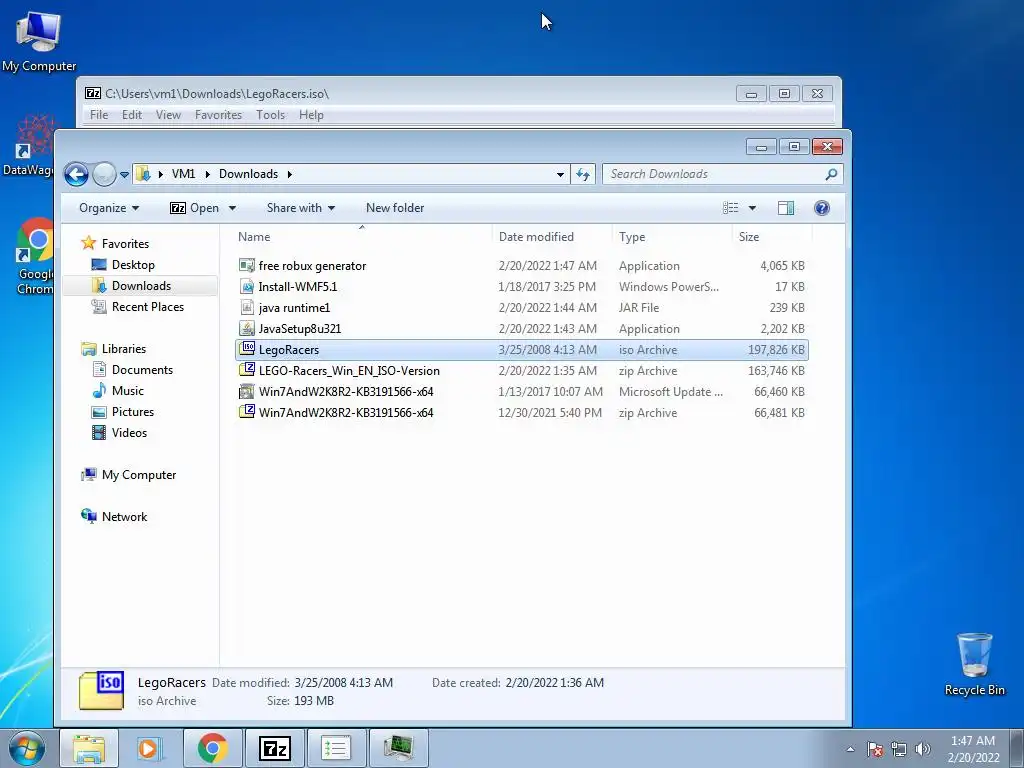The width and height of the screenshot is (1024, 768).
Task: Click the Back navigation arrow in Explorer
Action: point(76,174)
